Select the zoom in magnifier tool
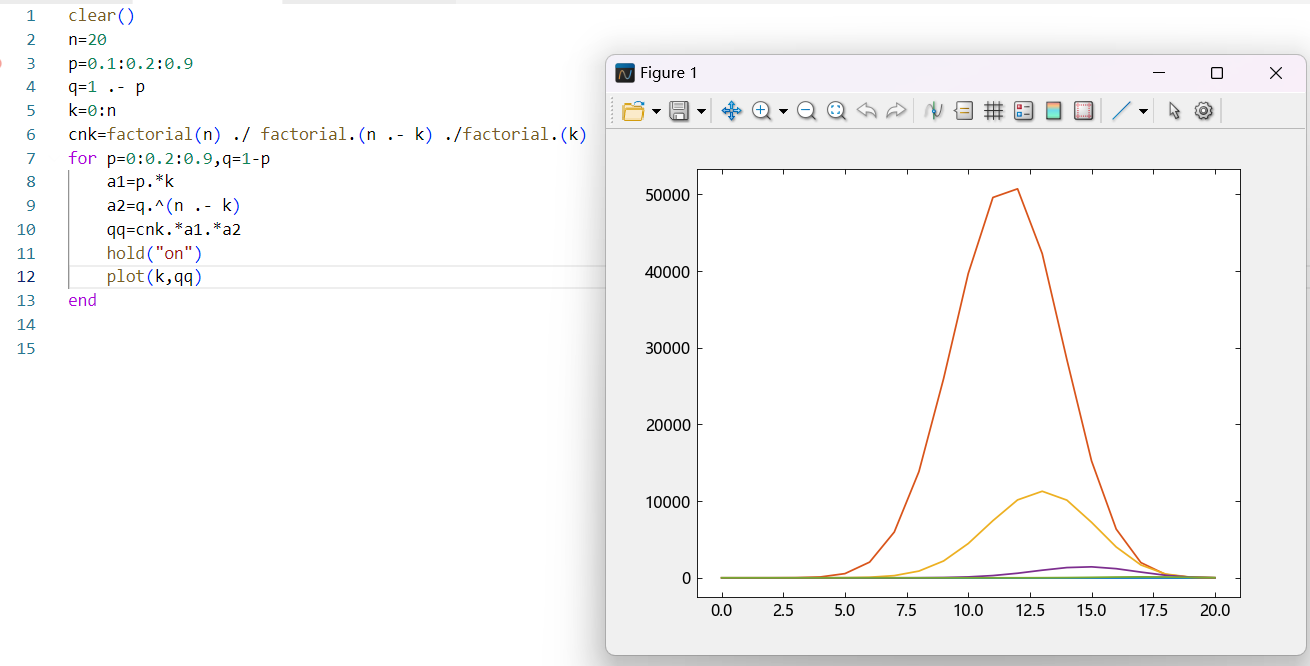This screenshot has height=666, width=1310. pyautogui.click(x=761, y=111)
